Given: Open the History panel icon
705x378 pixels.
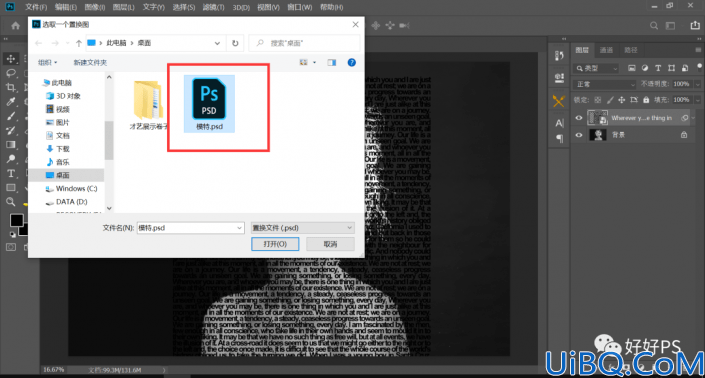Looking at the screenshot, I should click(x=559, y=56).
